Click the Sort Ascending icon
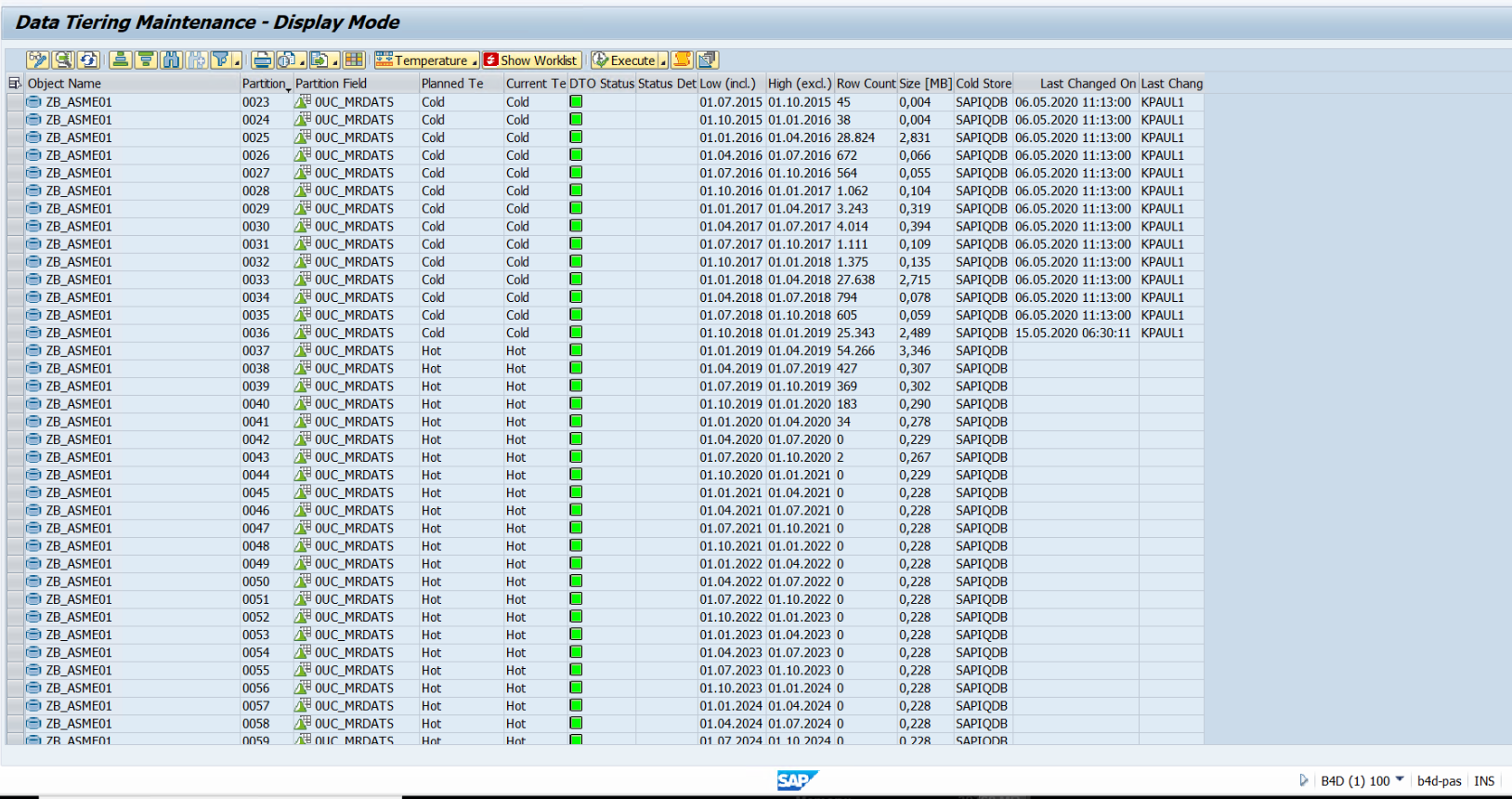This screenshot has height=799, width=1512. pyautogui.click(x=120, y=60)
